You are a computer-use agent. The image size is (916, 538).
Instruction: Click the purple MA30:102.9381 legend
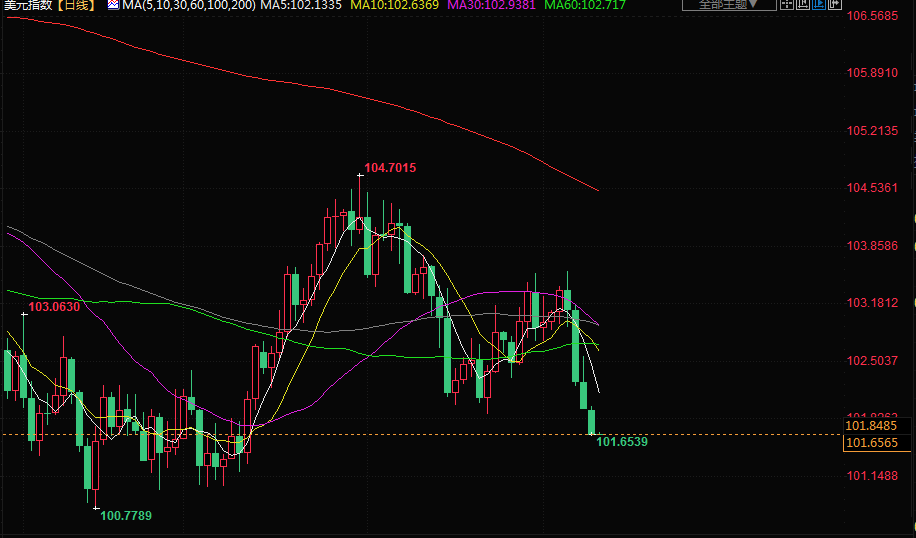tap(491, 5)
